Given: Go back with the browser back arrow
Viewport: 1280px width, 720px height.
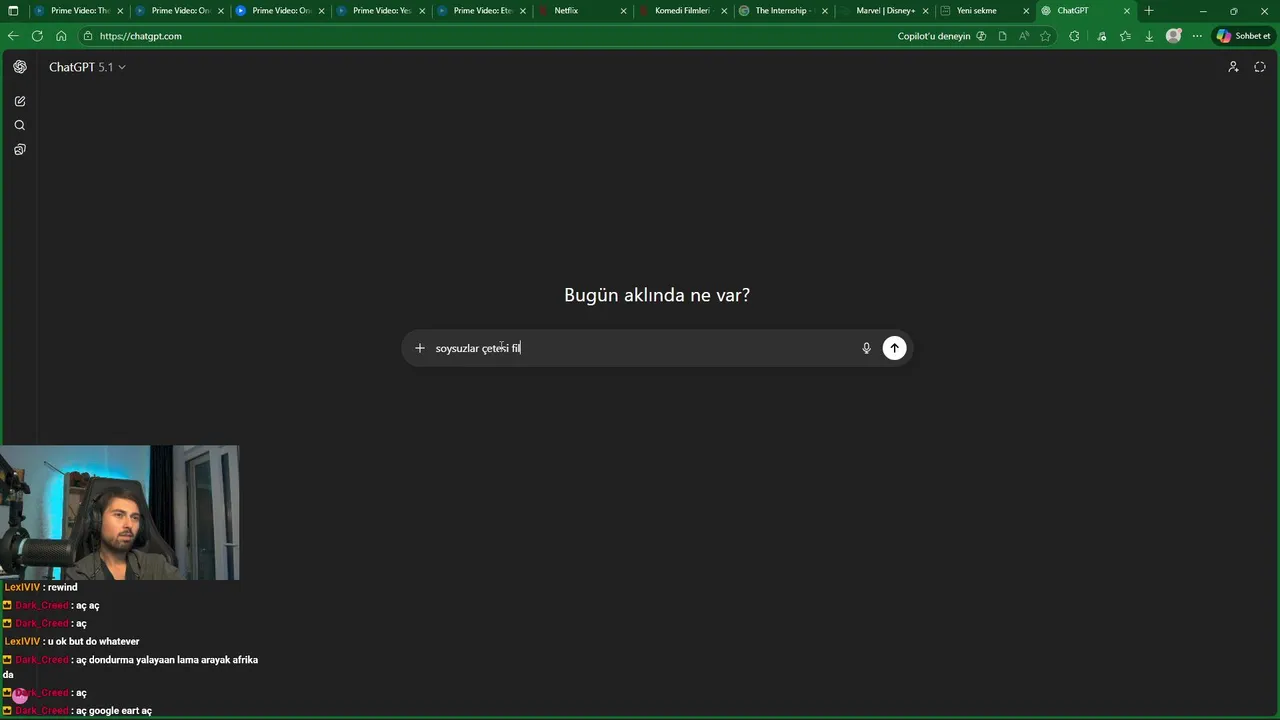Looking at the screenshot, I should pos(13,36).
